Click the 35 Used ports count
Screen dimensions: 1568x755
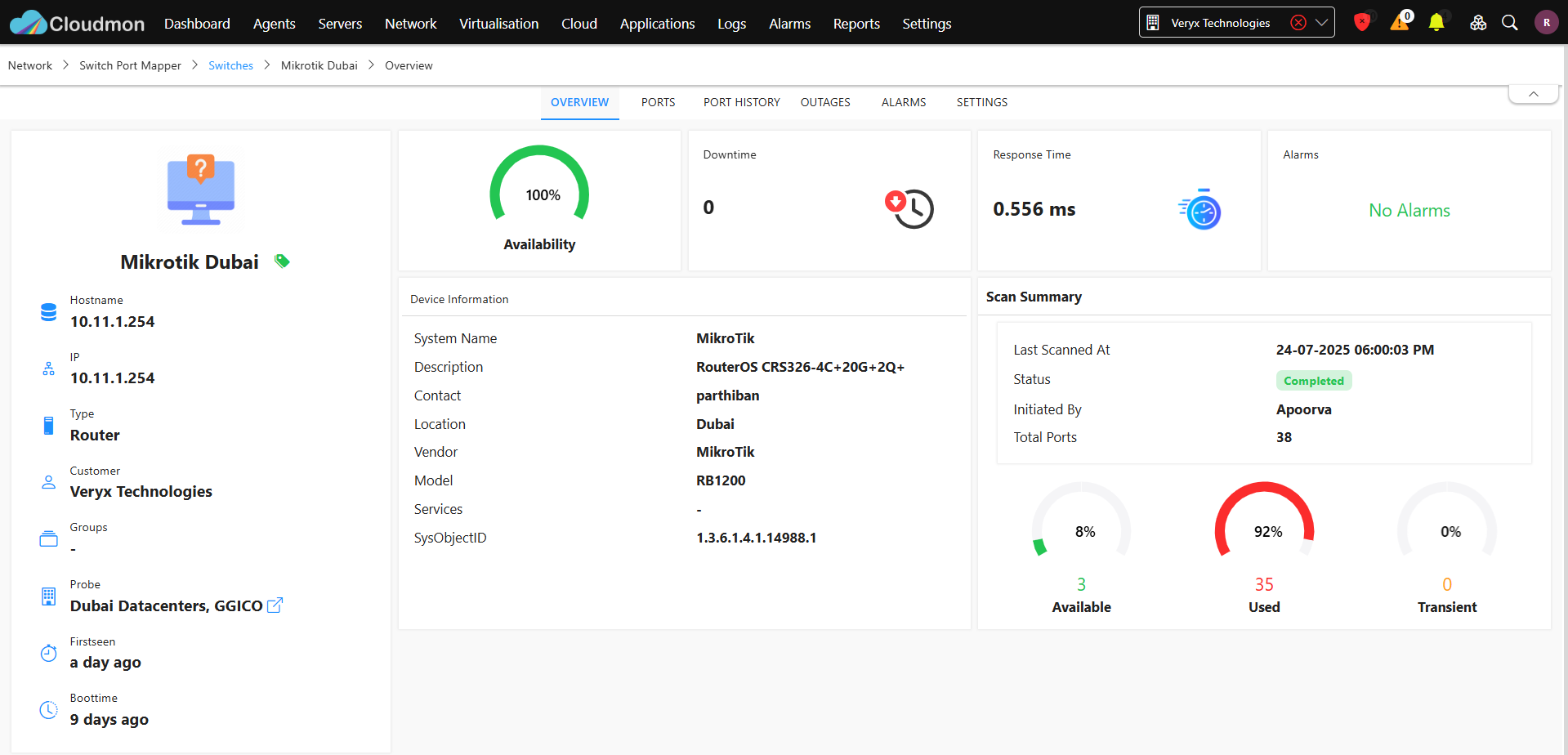pos(1264,584)
